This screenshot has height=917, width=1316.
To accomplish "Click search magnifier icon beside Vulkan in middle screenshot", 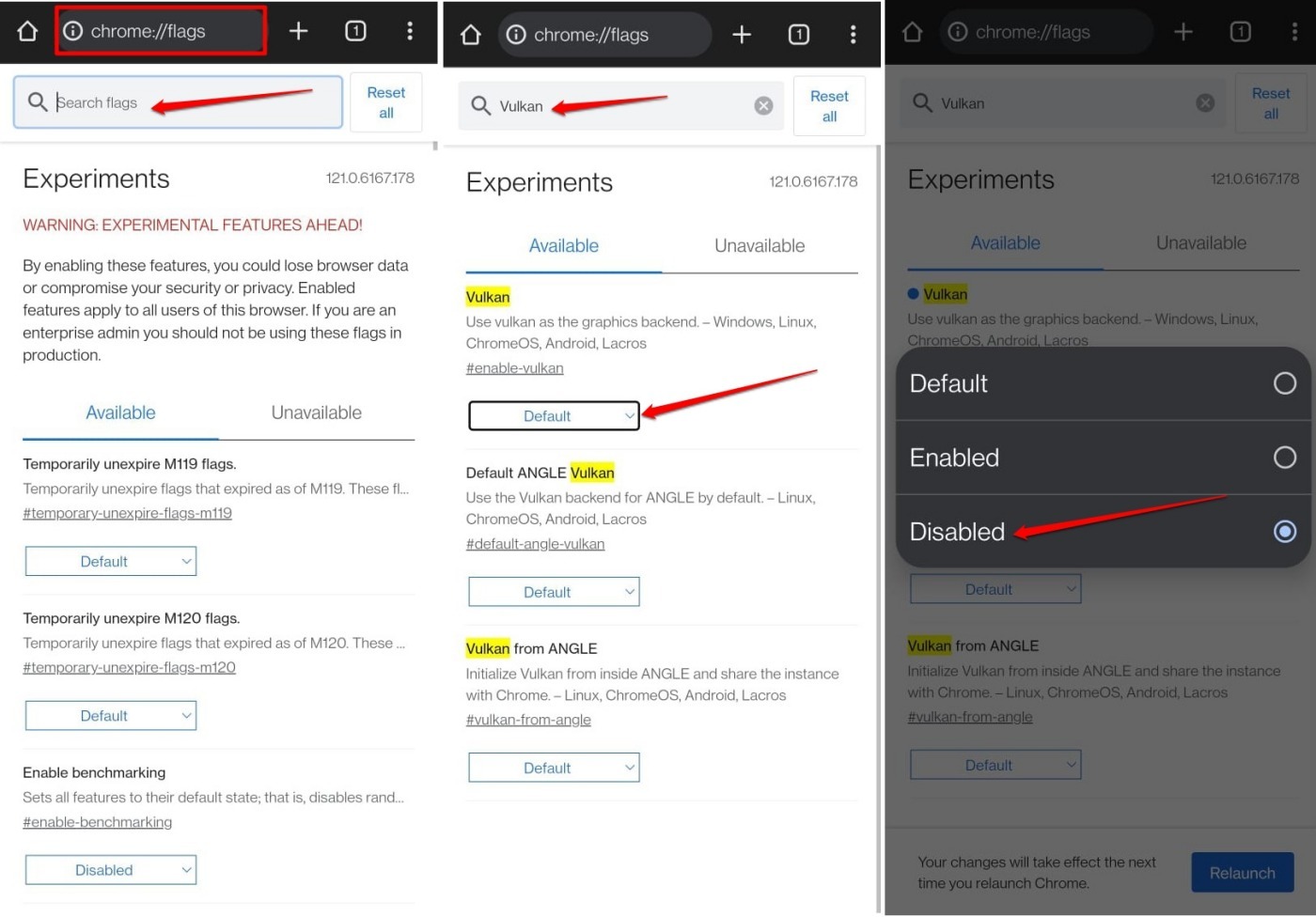I will coord(480,105).
